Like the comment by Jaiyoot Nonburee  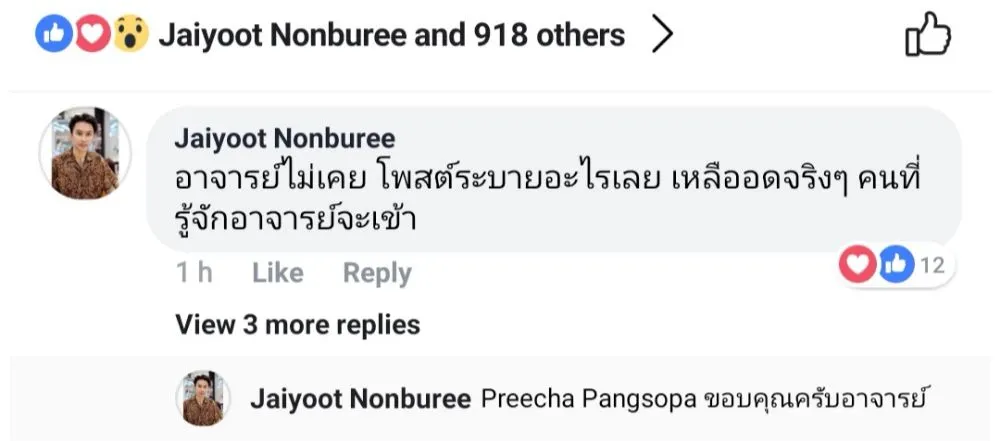pyautogui.click(x=277, y=272)
